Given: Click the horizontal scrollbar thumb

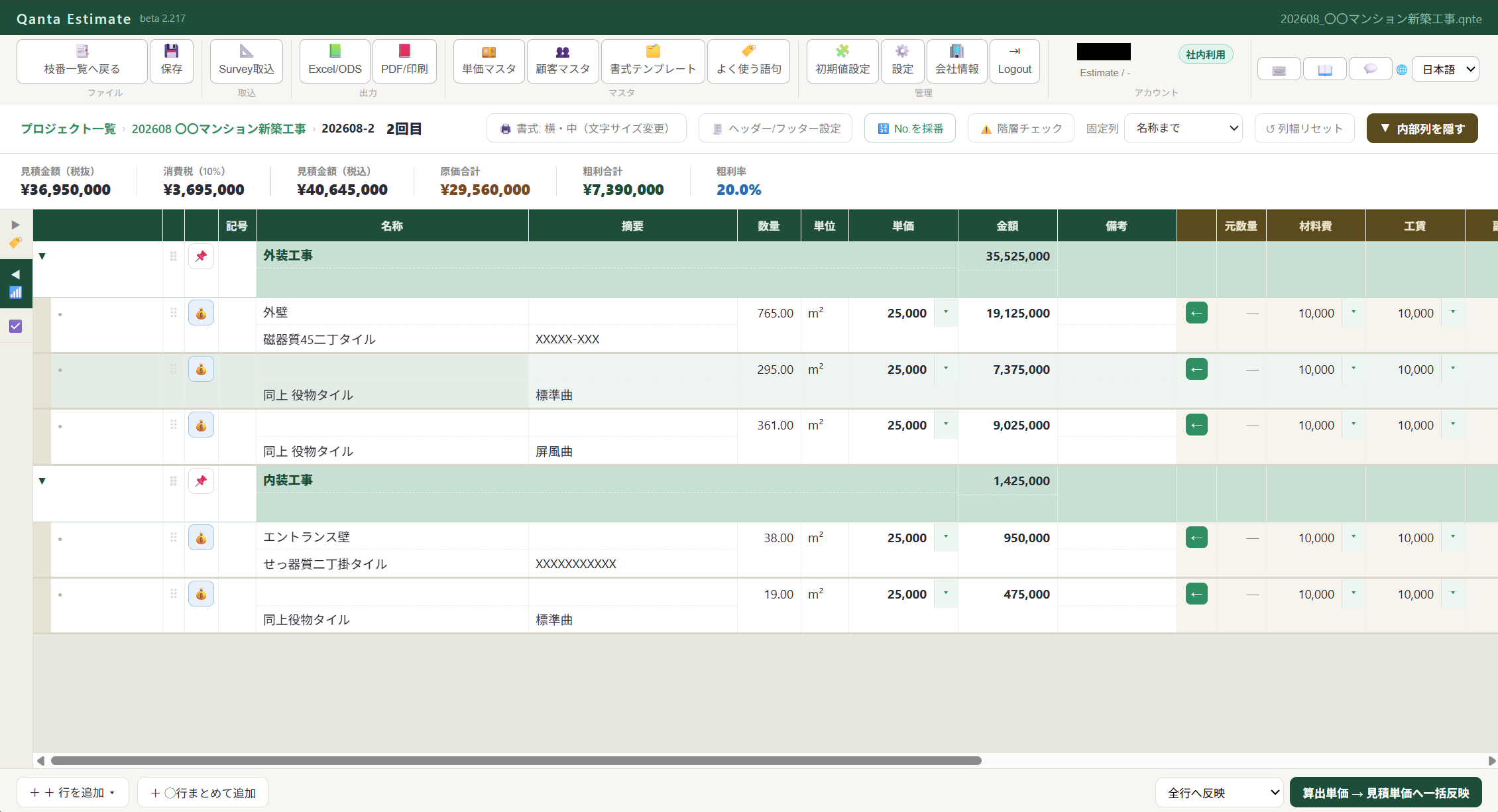Looking at the screenshot, I should coord(516,760).
